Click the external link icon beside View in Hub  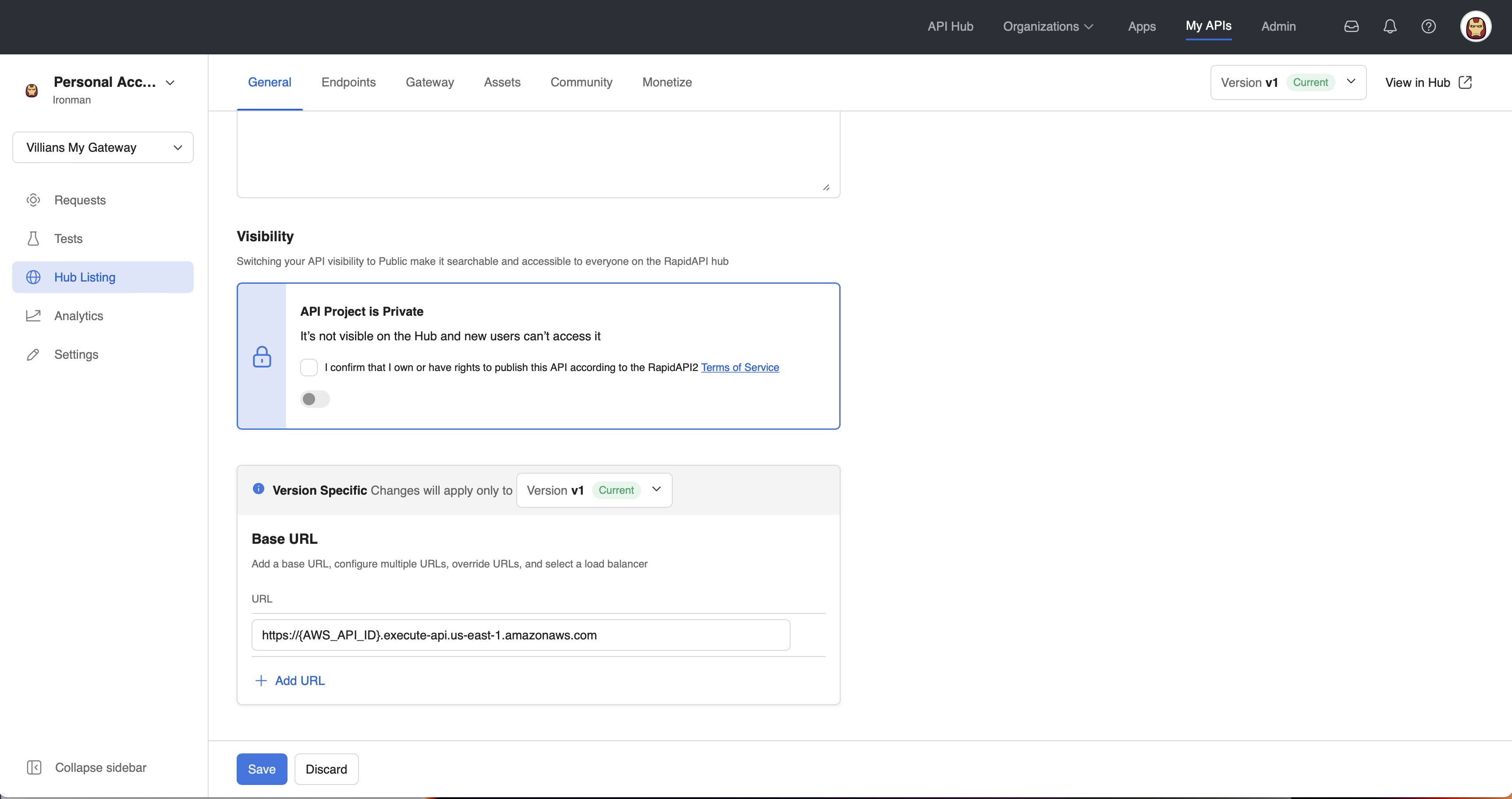(1465, 82)
